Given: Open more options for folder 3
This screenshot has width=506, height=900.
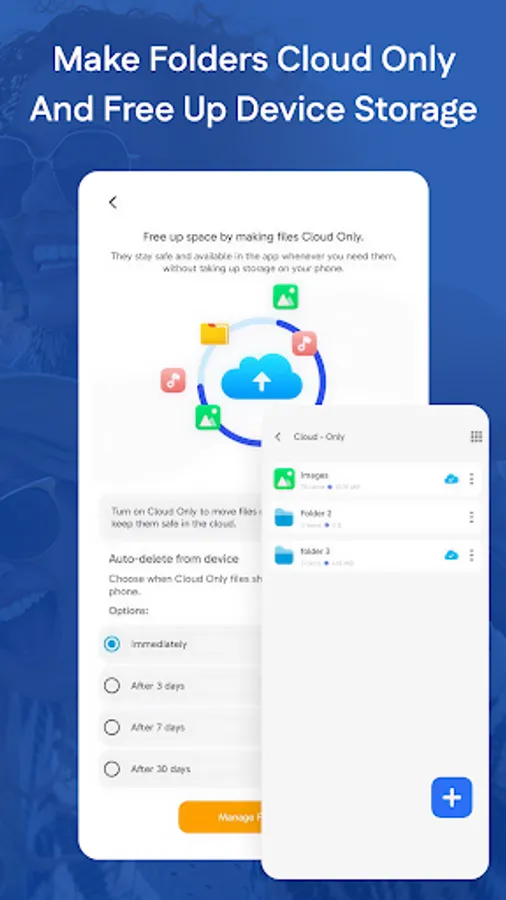Looking at the screenshot, I should (472, 555).
